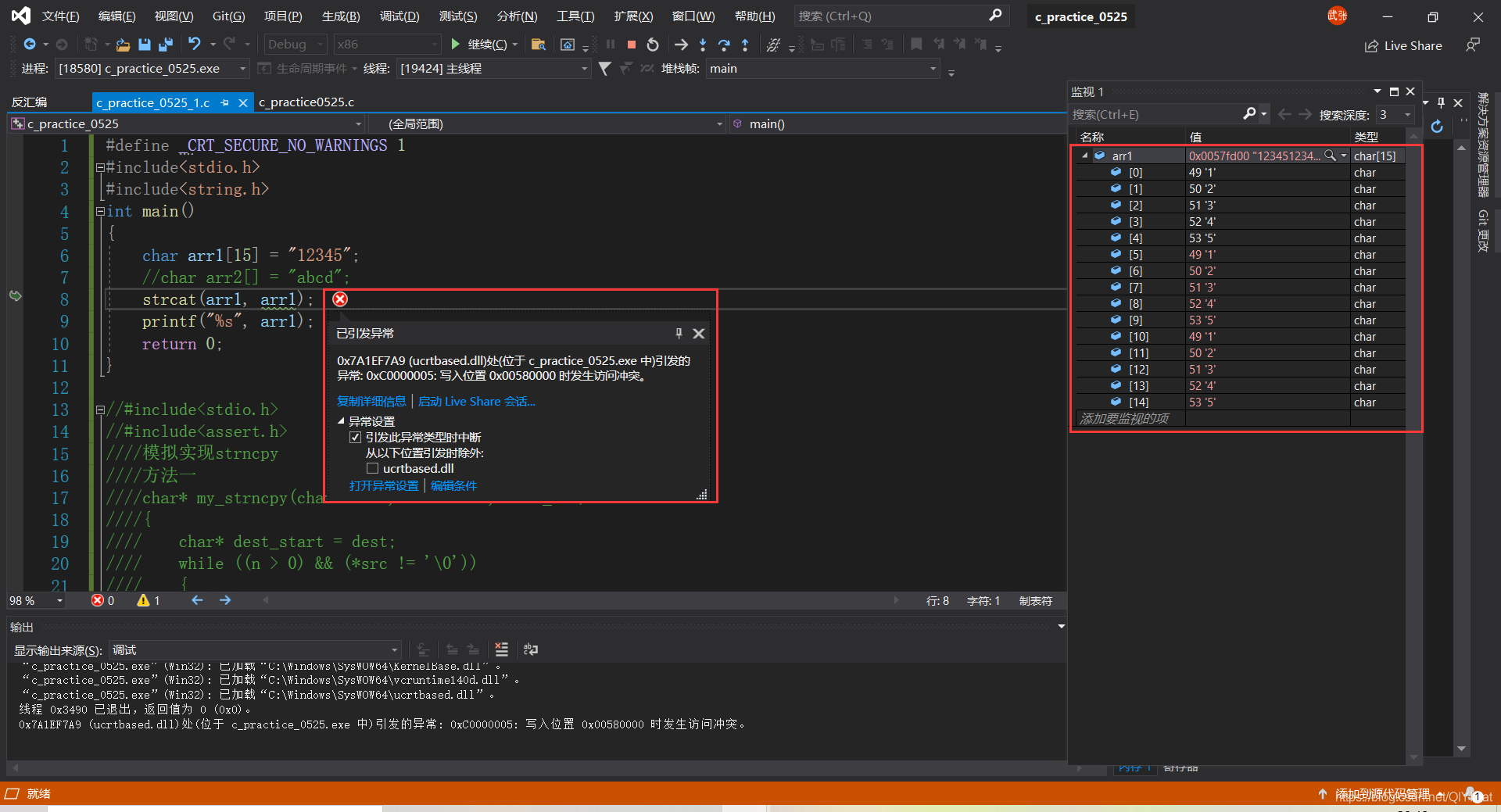
Task: Click the Watch search input field
Action: (x=1155, y=114)
